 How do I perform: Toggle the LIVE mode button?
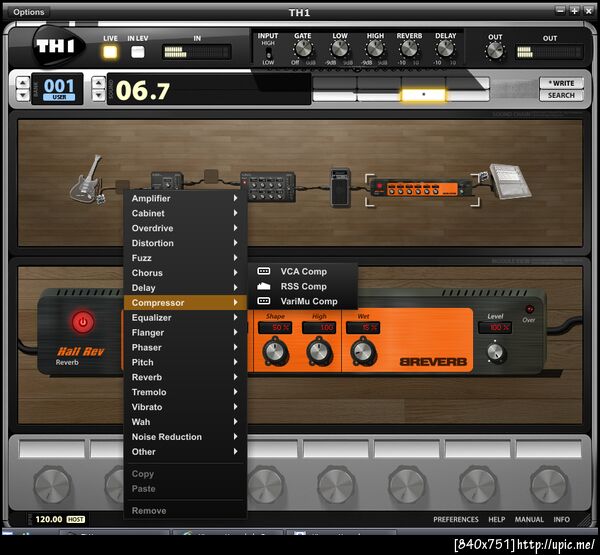pos(110,52)
